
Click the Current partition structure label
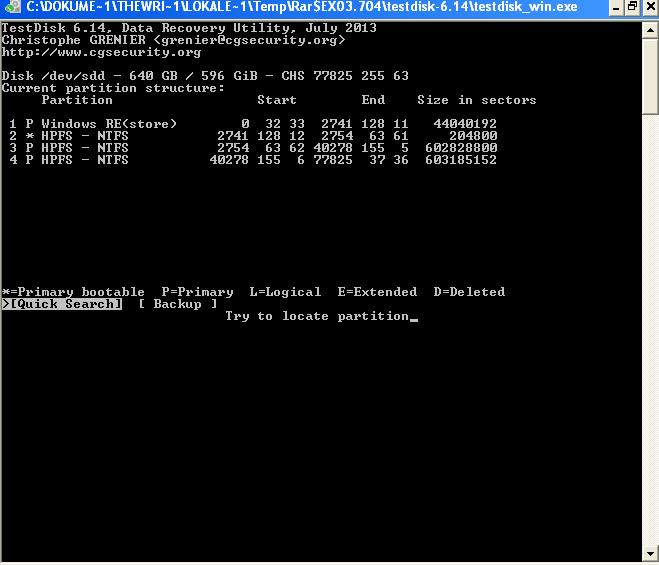[x=113, y=88]
